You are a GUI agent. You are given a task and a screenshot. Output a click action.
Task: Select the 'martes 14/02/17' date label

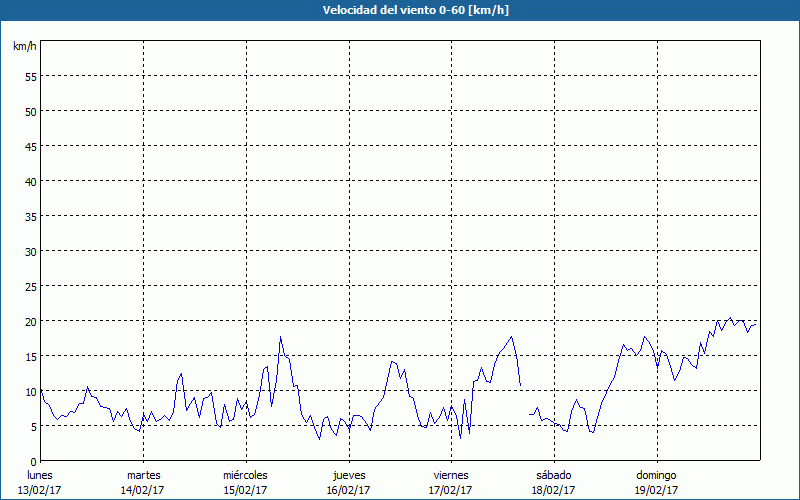(x=143, y=482)
